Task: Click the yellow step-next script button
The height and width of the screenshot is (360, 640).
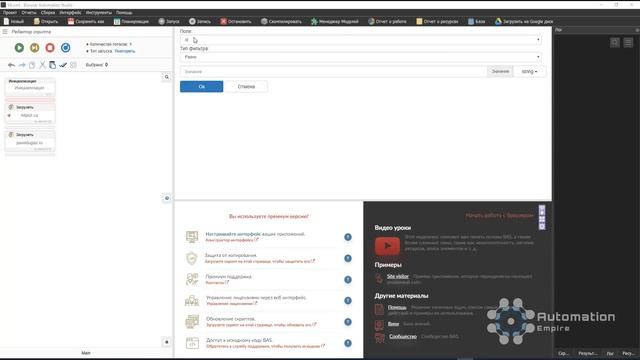Action: pos(35,48)
